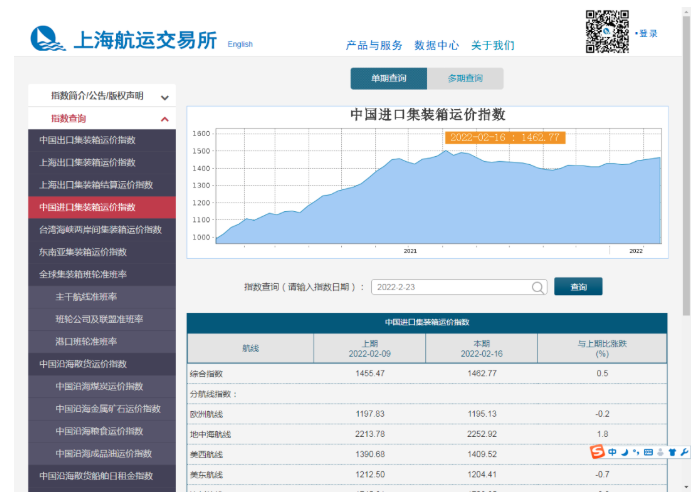Click the 美西航线 row label
The height and width of the screenshot is (500, 697).
tap(206, 455)
